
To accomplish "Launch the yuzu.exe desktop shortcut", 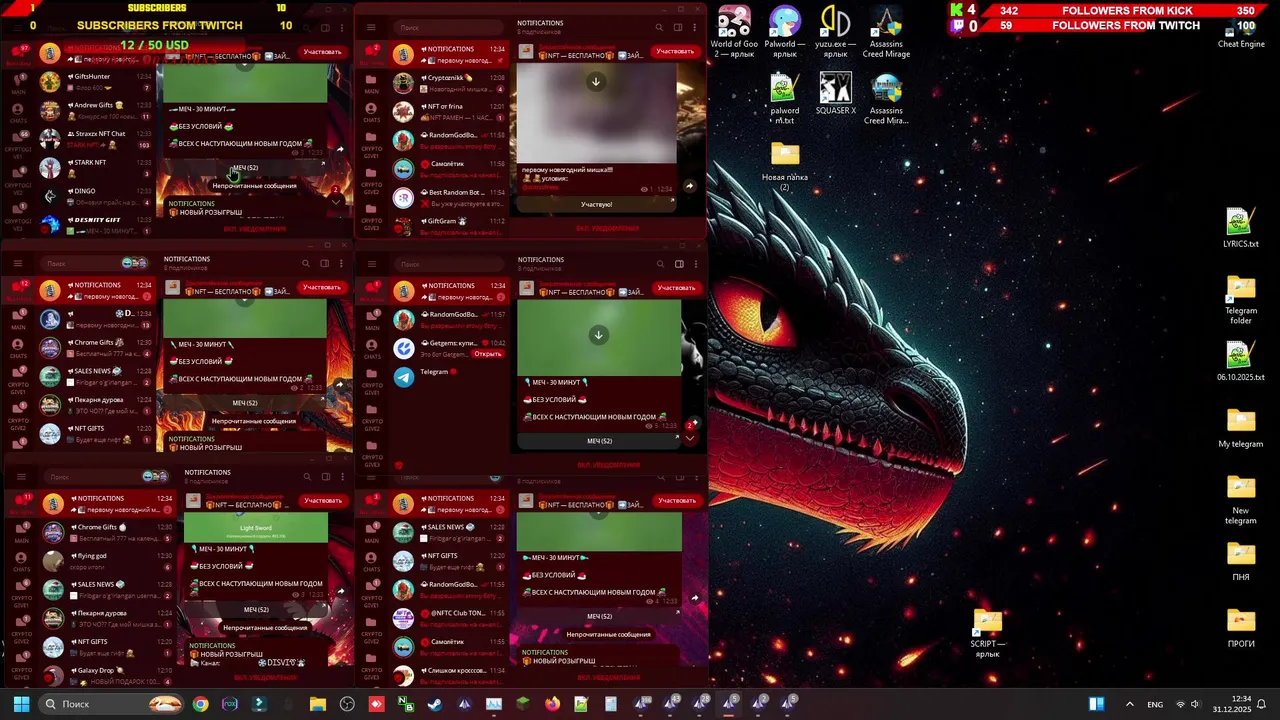I will [x=835, y=32].
